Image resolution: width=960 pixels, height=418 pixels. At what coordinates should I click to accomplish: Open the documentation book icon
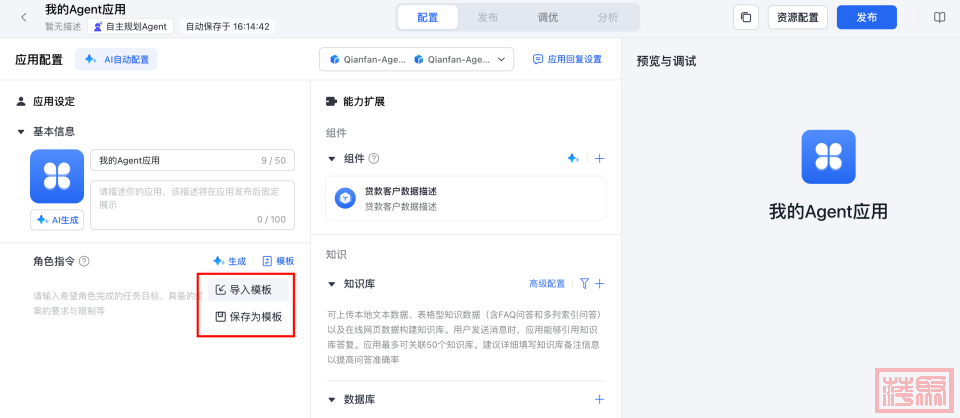(x=939, y=17)
